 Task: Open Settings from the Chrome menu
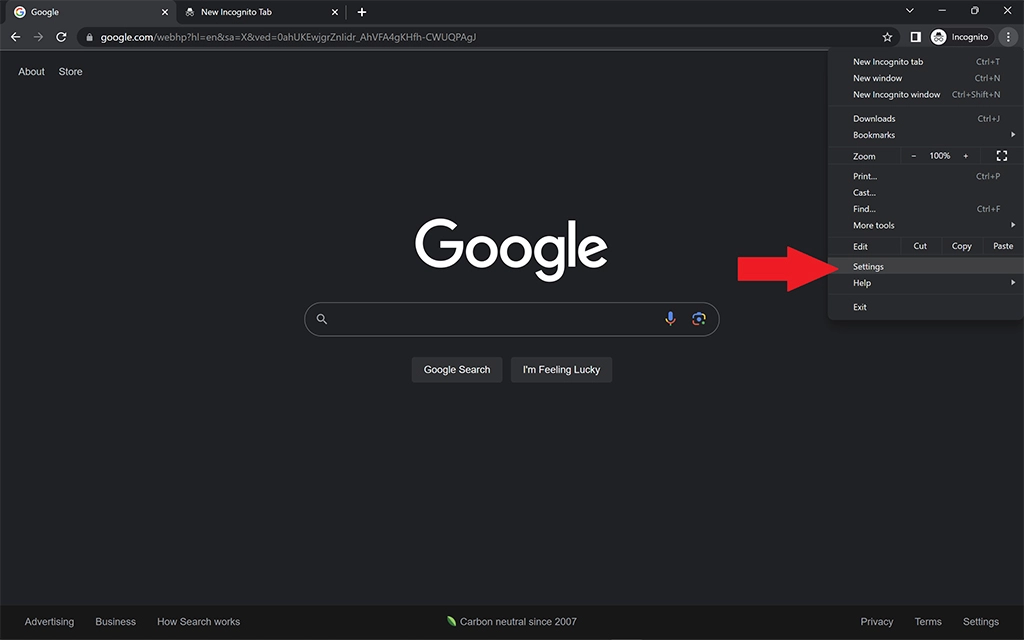click(925, 266)
